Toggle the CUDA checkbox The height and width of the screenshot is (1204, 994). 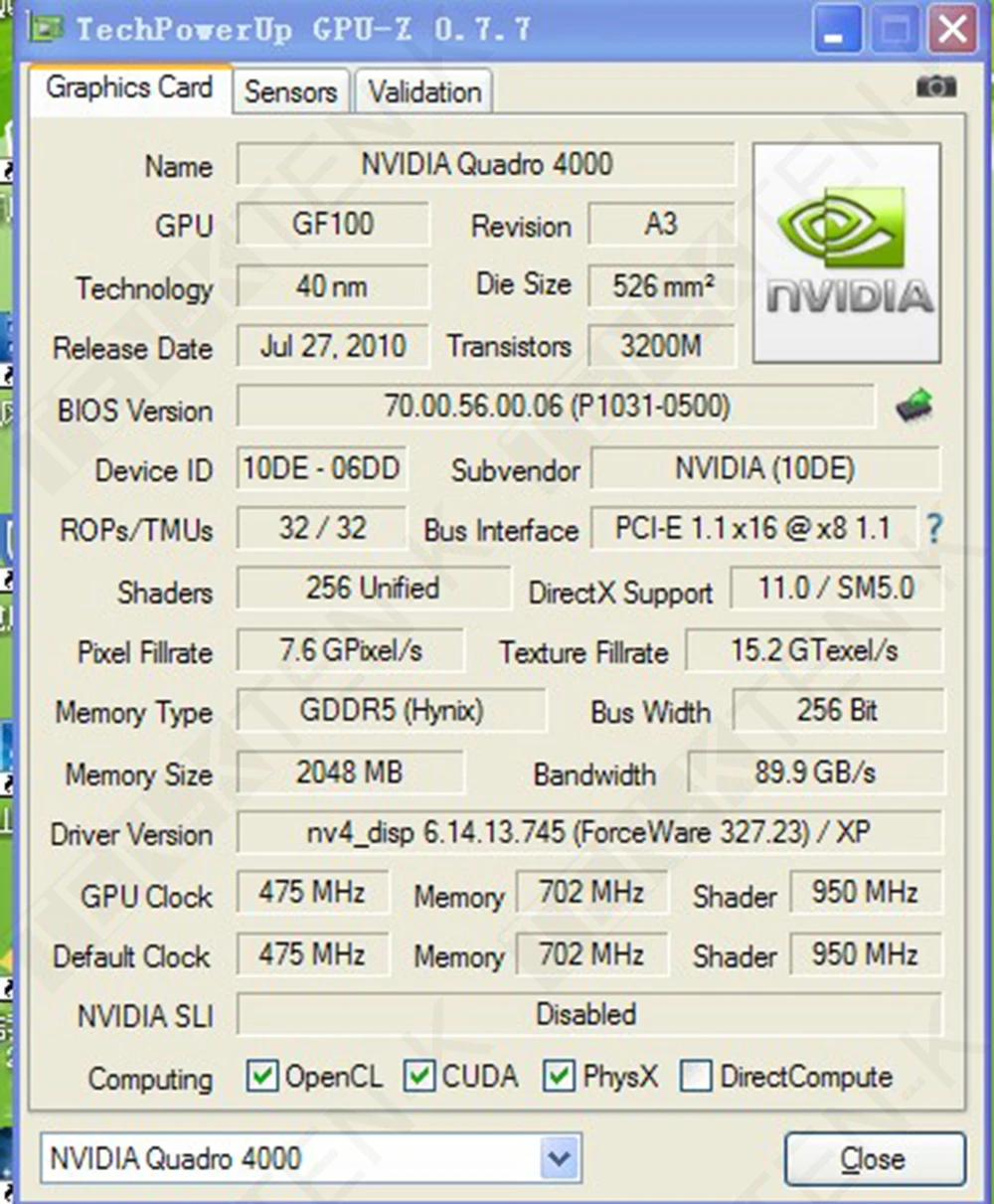tap(419, 1076)
